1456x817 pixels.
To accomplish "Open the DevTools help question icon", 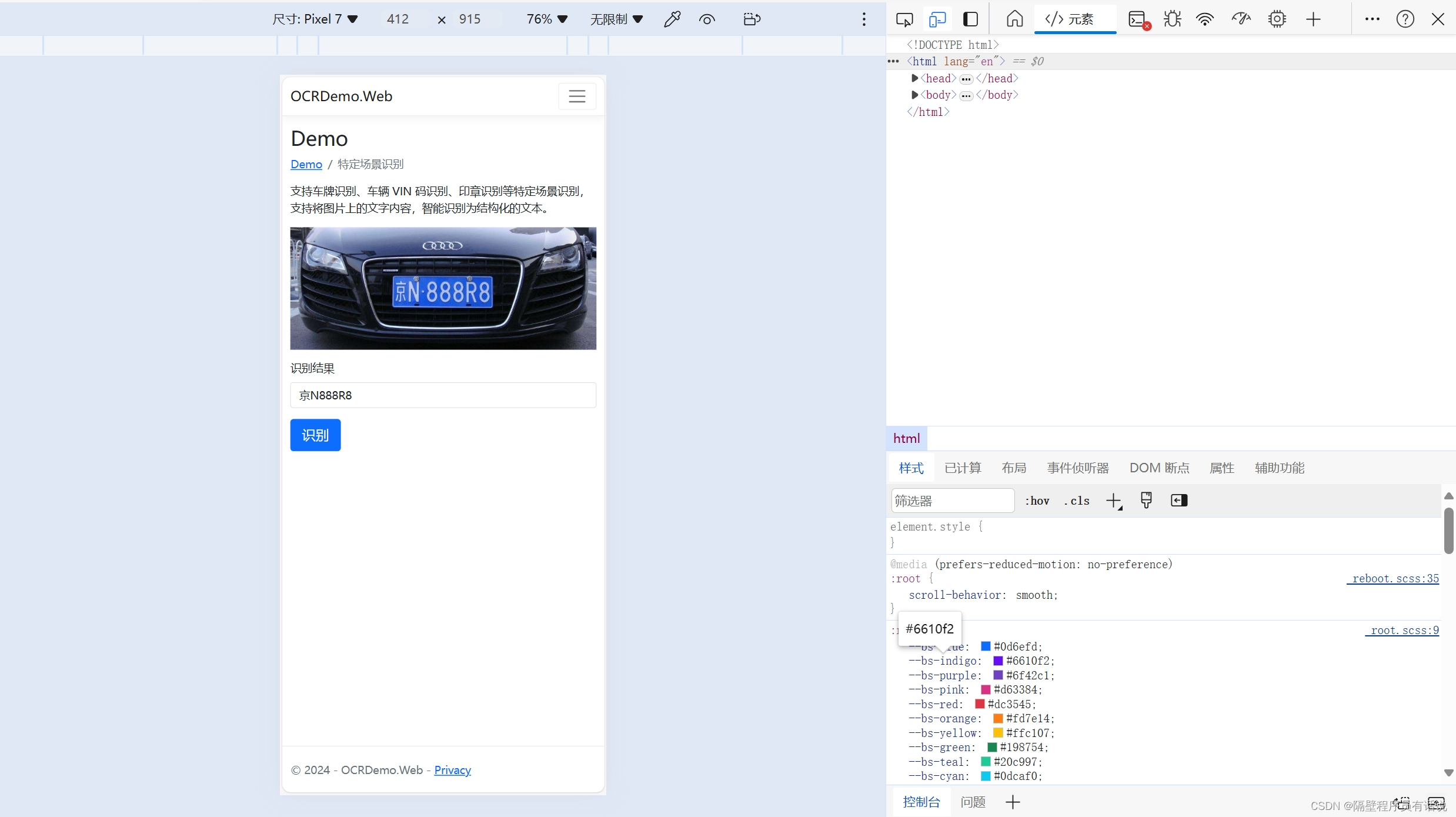I will pos(1405,19).
